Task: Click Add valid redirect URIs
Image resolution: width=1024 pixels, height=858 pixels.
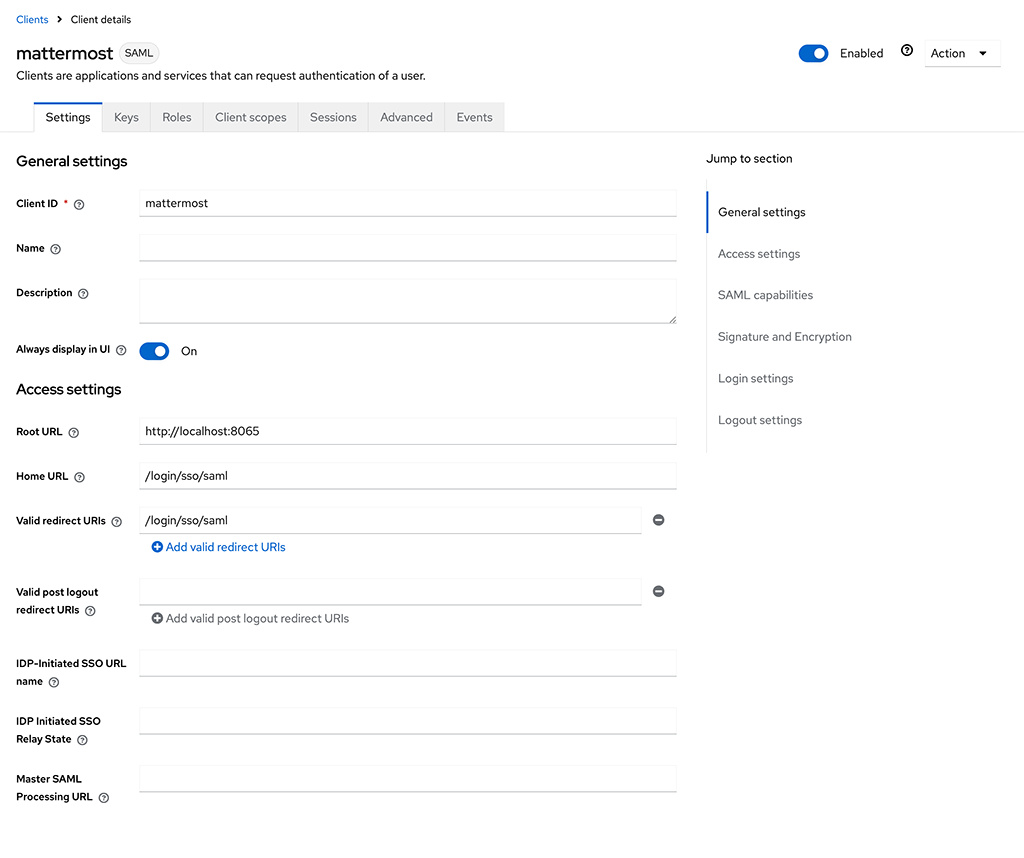Action: [217, 547]
